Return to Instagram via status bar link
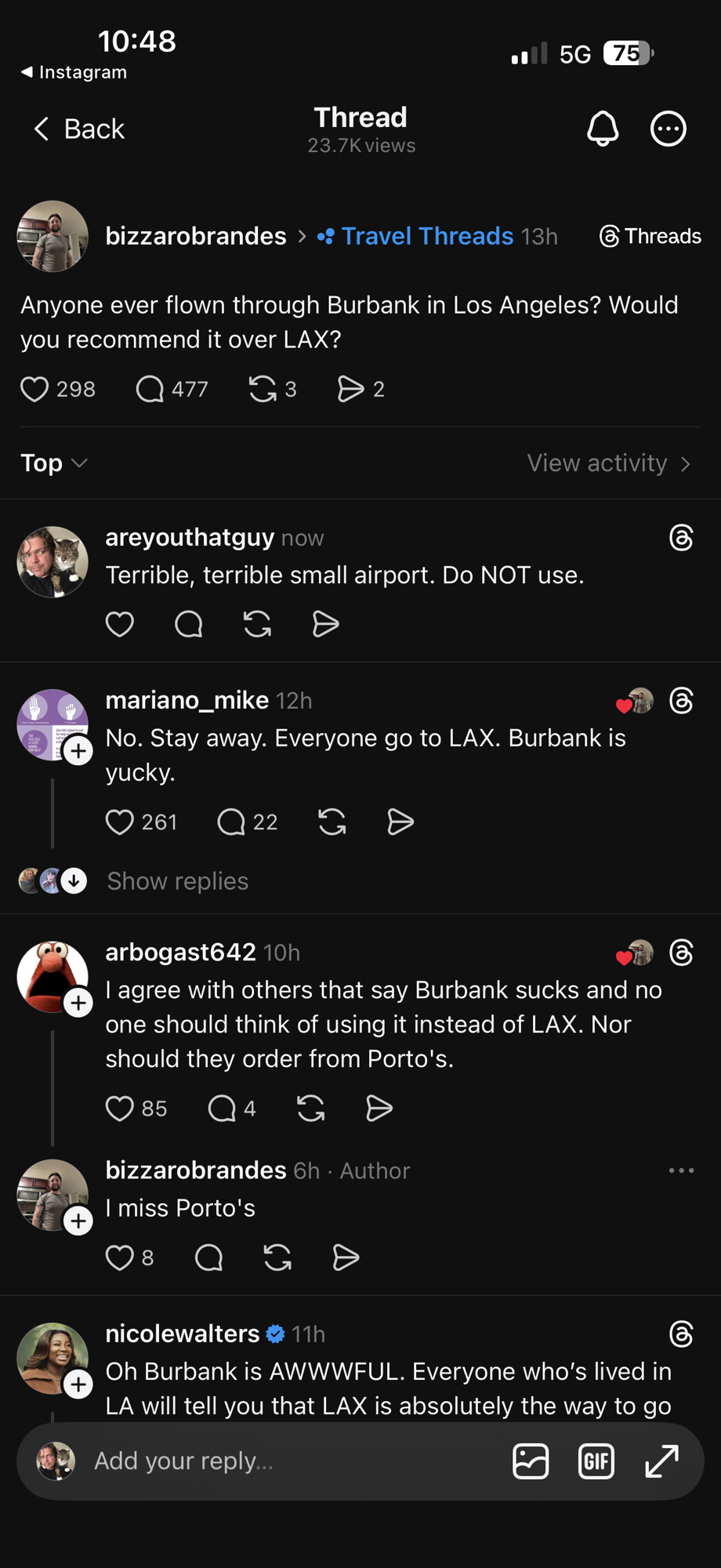This screenshot has width=721, height=1568. [74, 72]
